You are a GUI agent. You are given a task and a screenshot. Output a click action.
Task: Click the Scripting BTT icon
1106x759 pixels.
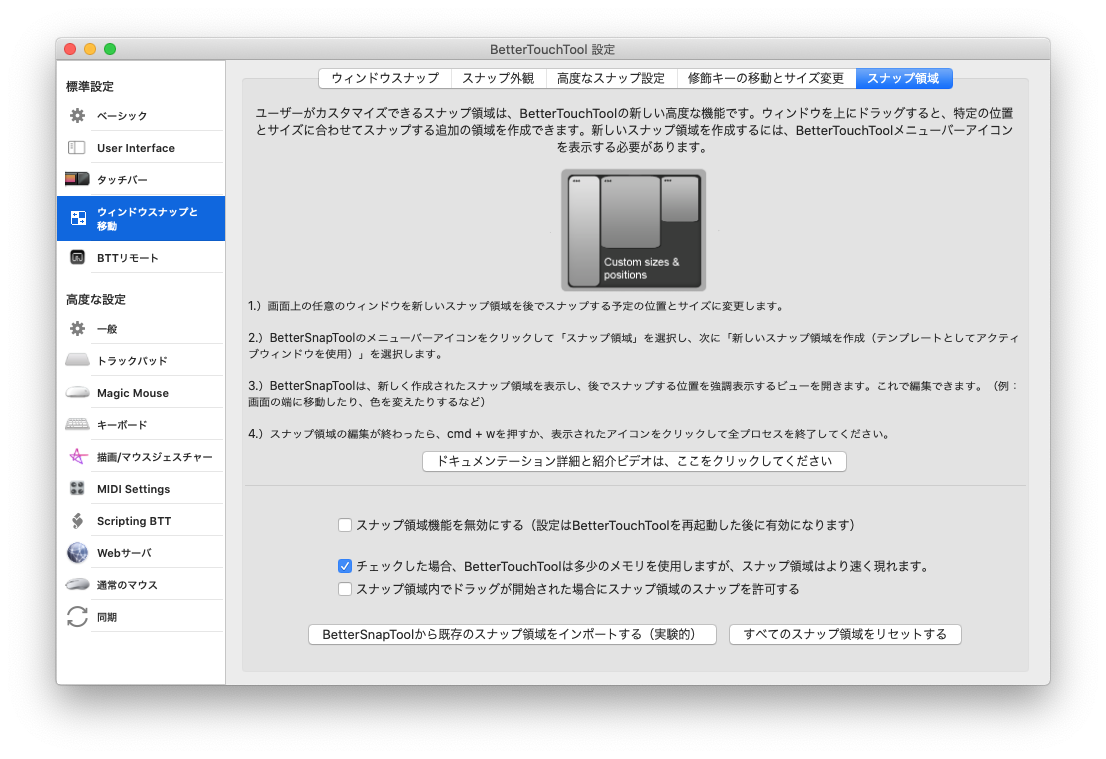[x=78, y=521]
